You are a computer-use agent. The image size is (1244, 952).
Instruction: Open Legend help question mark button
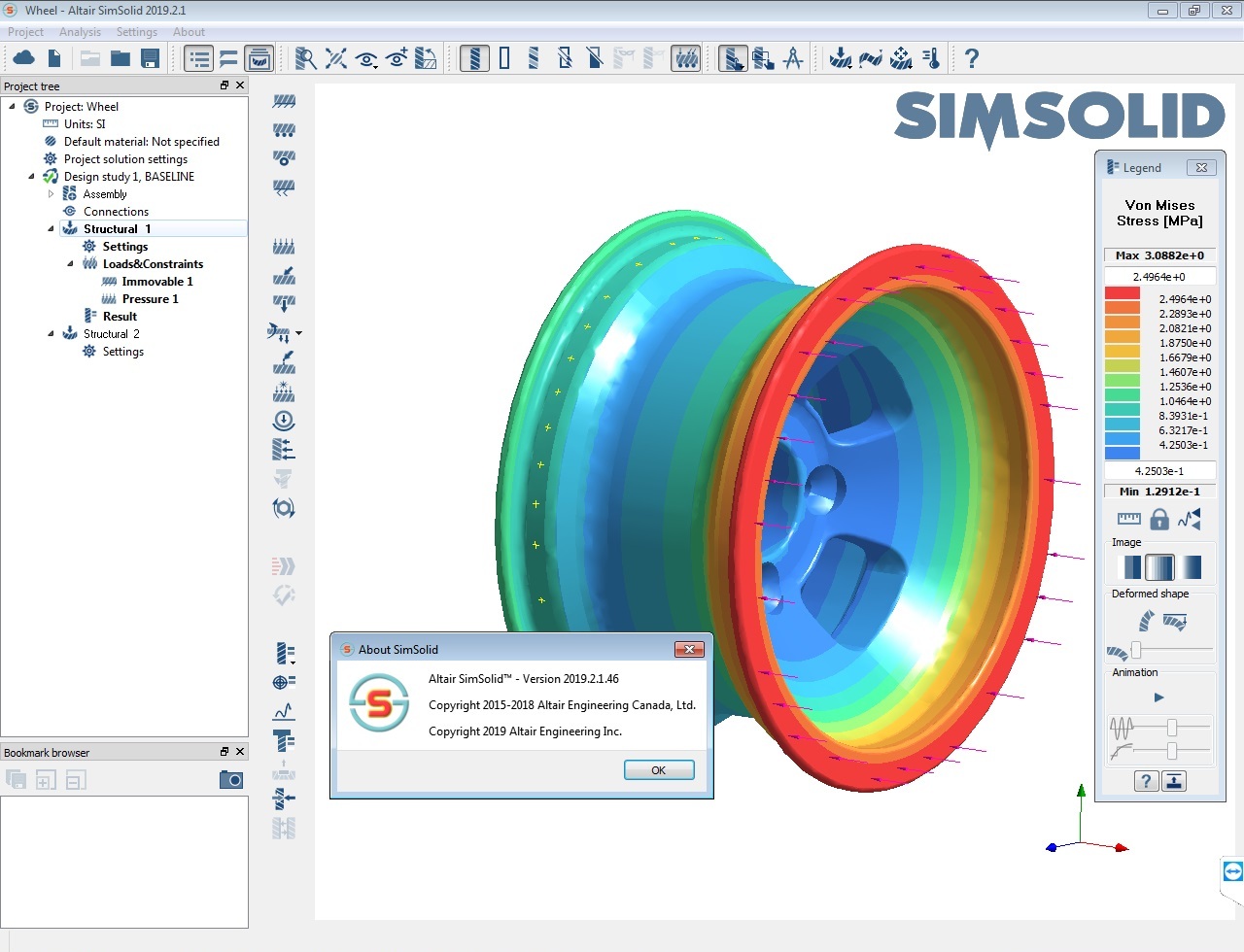1146,781
